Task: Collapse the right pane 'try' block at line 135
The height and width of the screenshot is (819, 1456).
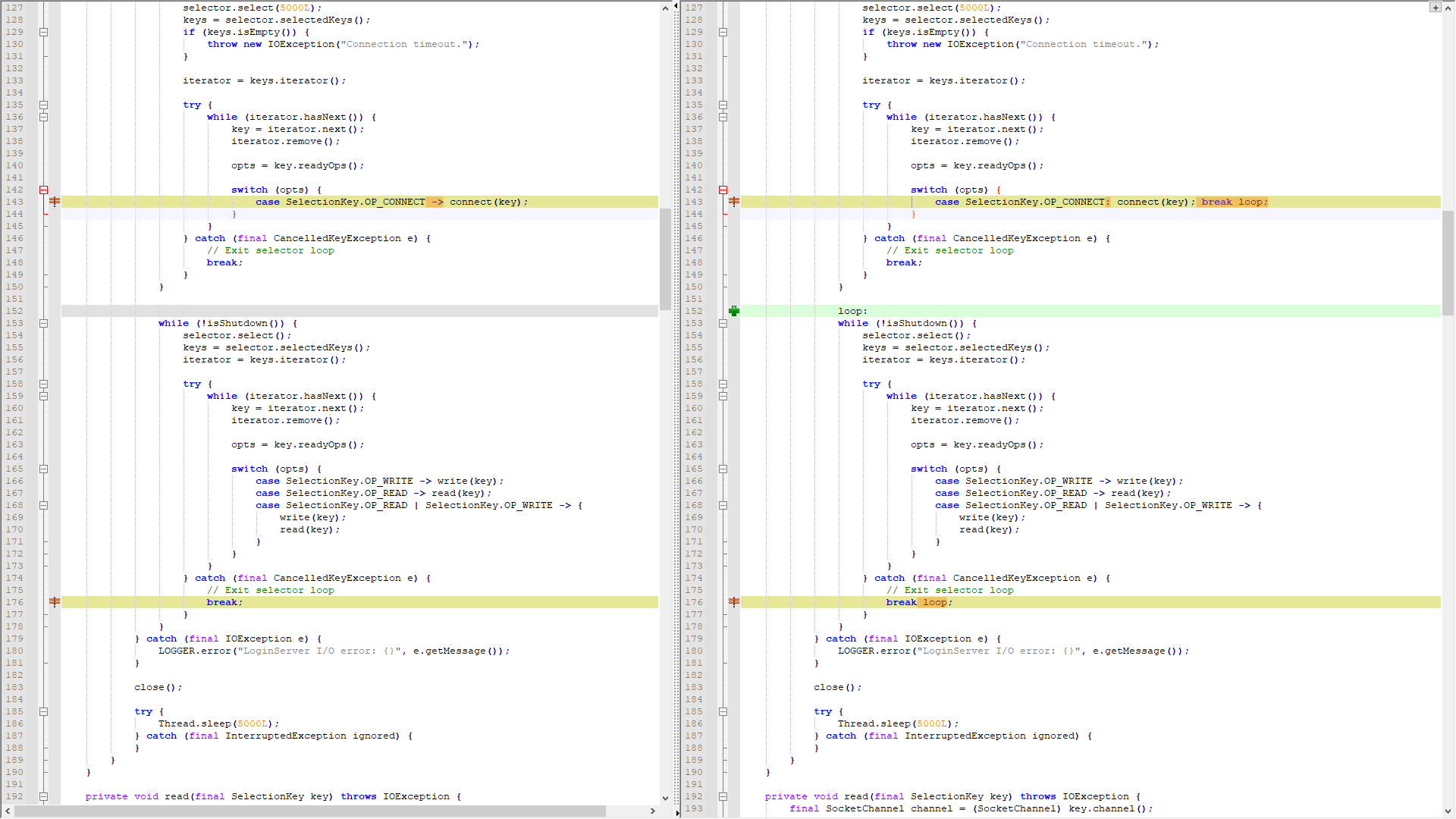Action: 723,105
